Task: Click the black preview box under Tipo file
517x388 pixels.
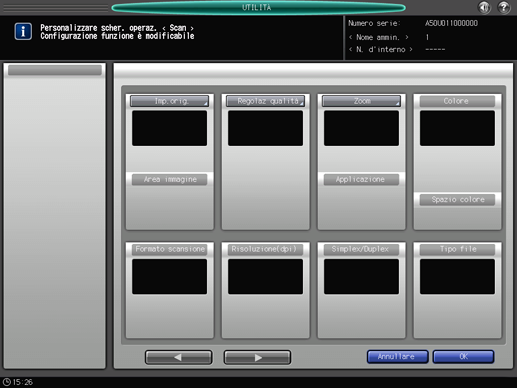Action: click(x=457, y=277)
